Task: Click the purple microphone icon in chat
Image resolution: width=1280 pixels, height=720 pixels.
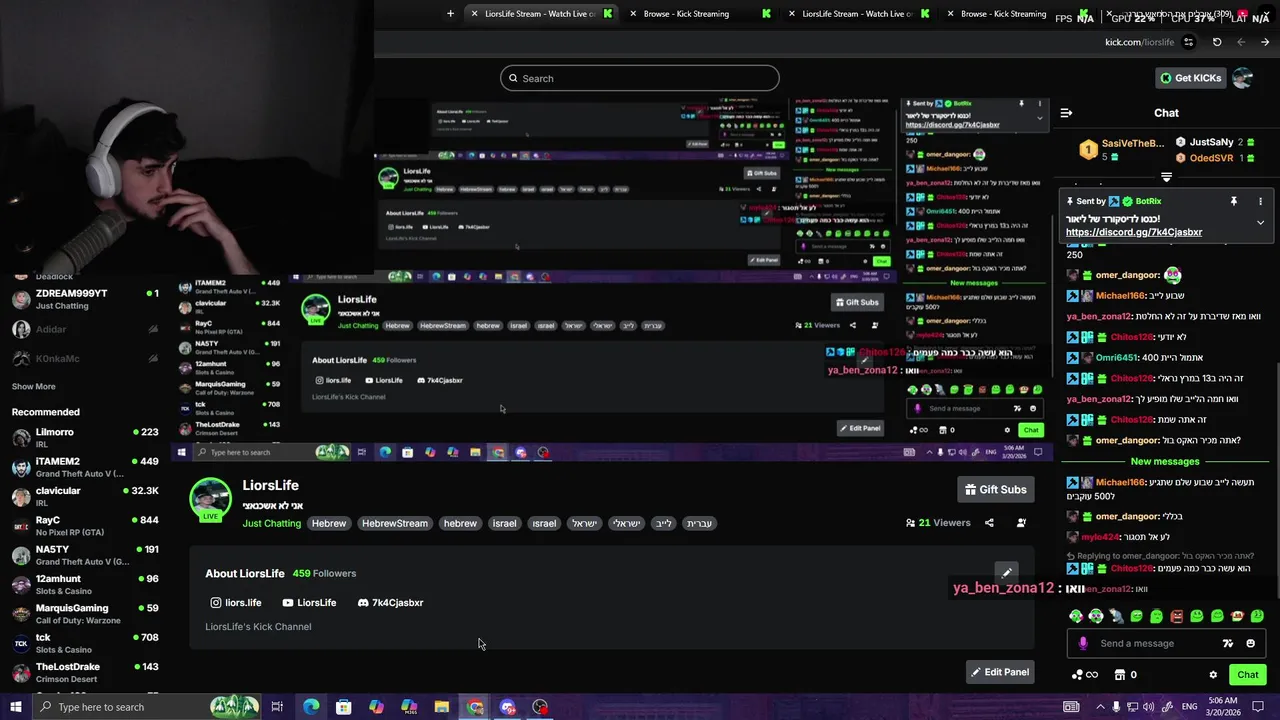Action: (x=1083, y=643)
